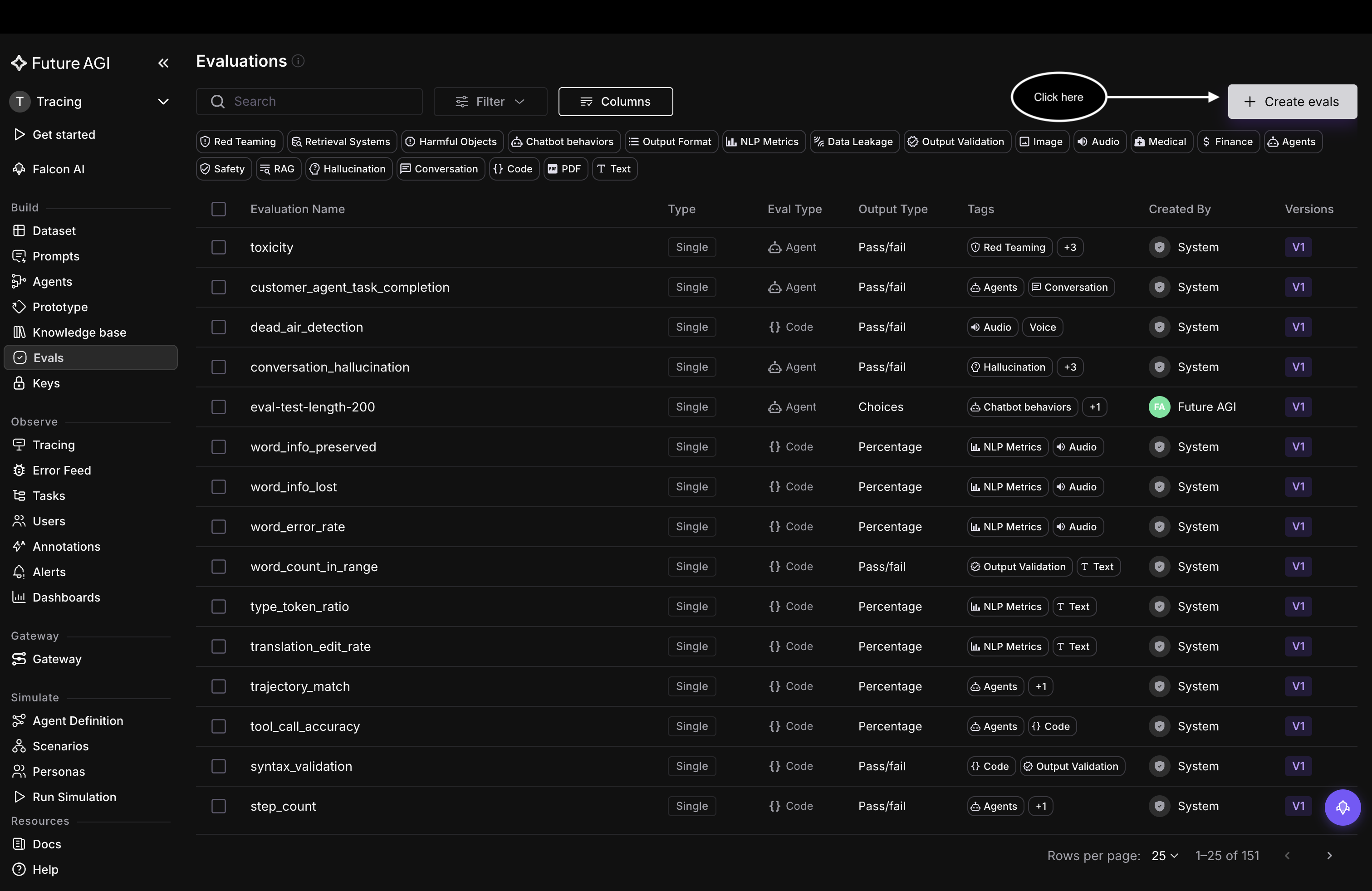Expand the +3 tags on toxicity row
Viewport: 1372px width, 891px height.
pos(1070,247)
